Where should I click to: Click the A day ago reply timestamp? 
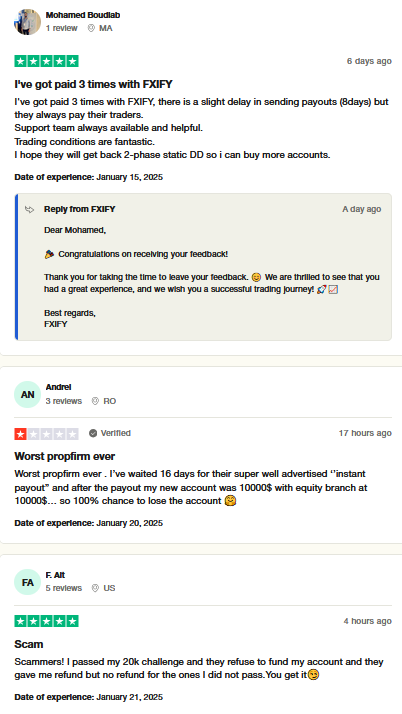point(362,209)
